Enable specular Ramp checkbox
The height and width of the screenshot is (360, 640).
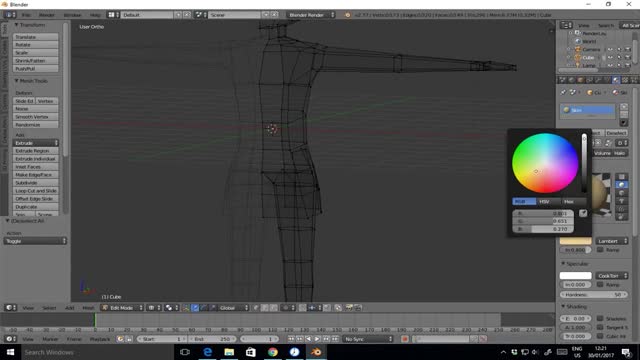pyautogui.click(x=600, y=284)
